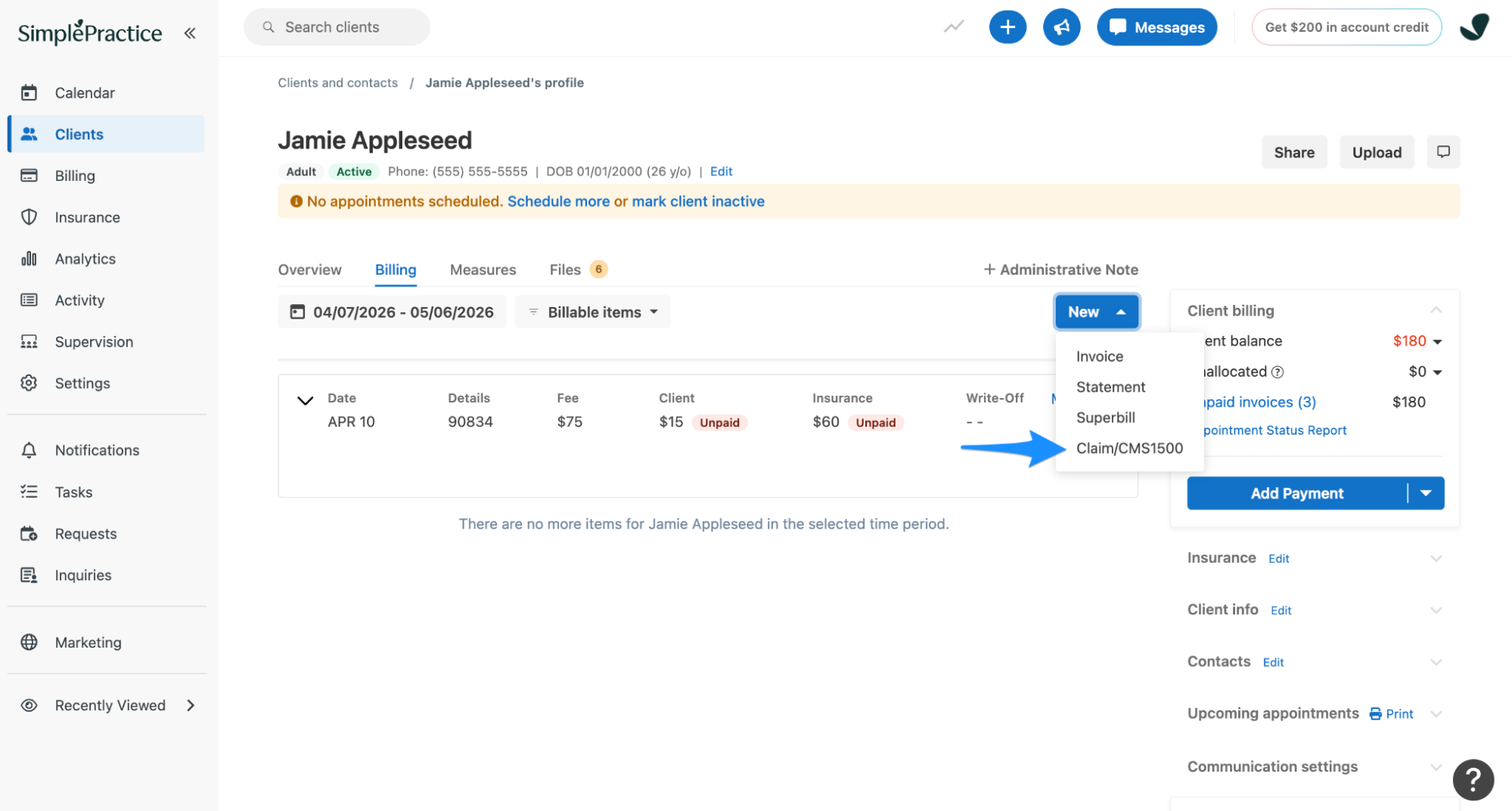Switch to the Measures tab
Image resolution: width=1512 pixels, height=811 pixels.
click(483, 269)
